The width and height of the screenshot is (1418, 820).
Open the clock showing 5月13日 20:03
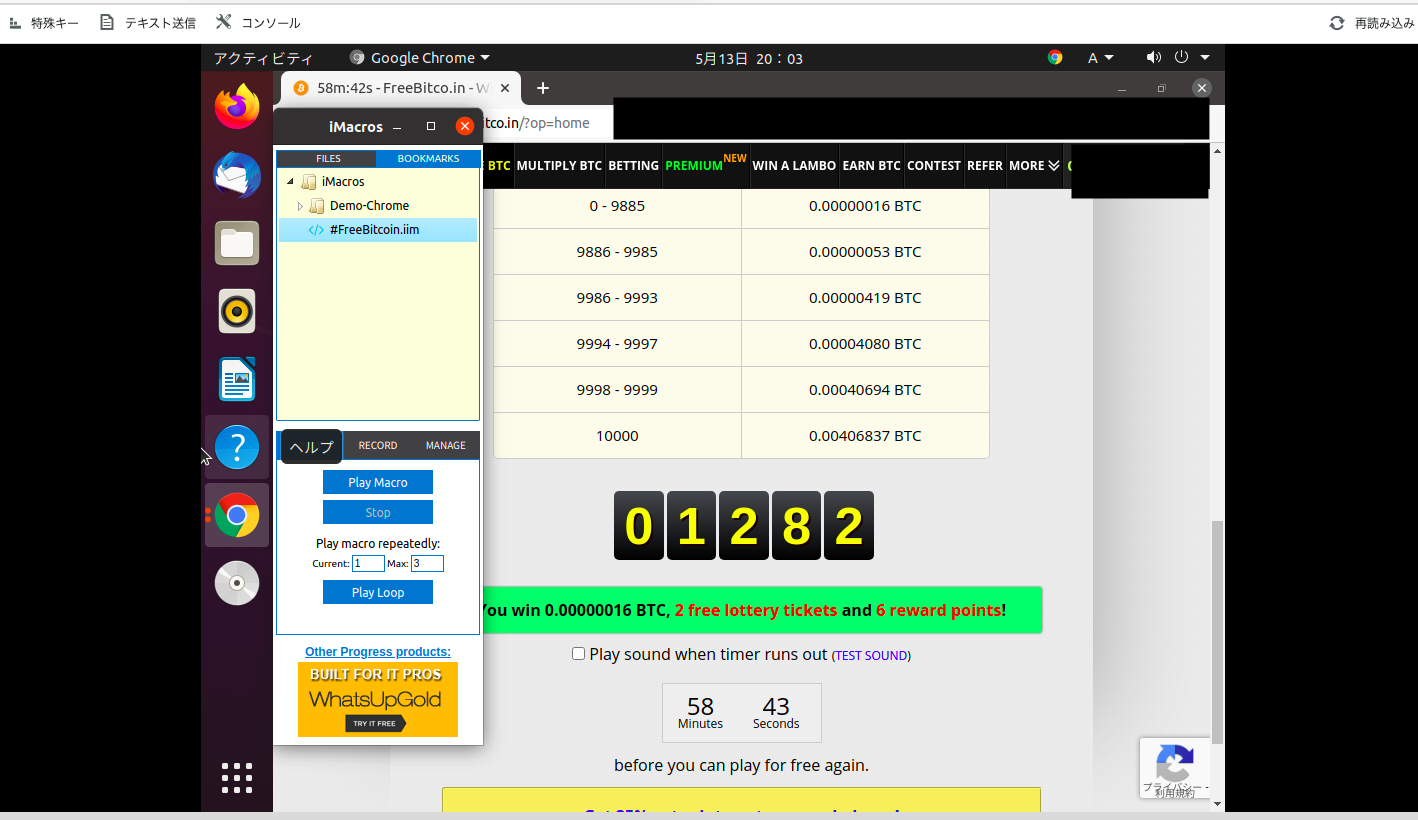[749, 58]
